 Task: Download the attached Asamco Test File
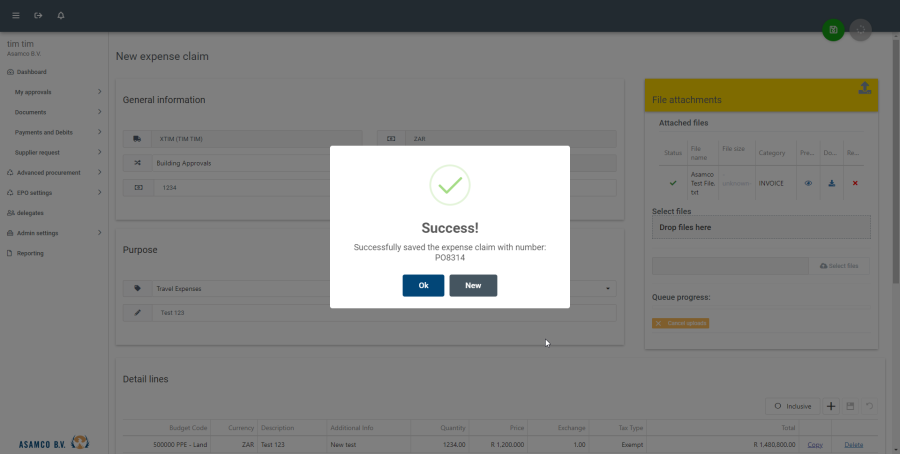click(831, 183)
